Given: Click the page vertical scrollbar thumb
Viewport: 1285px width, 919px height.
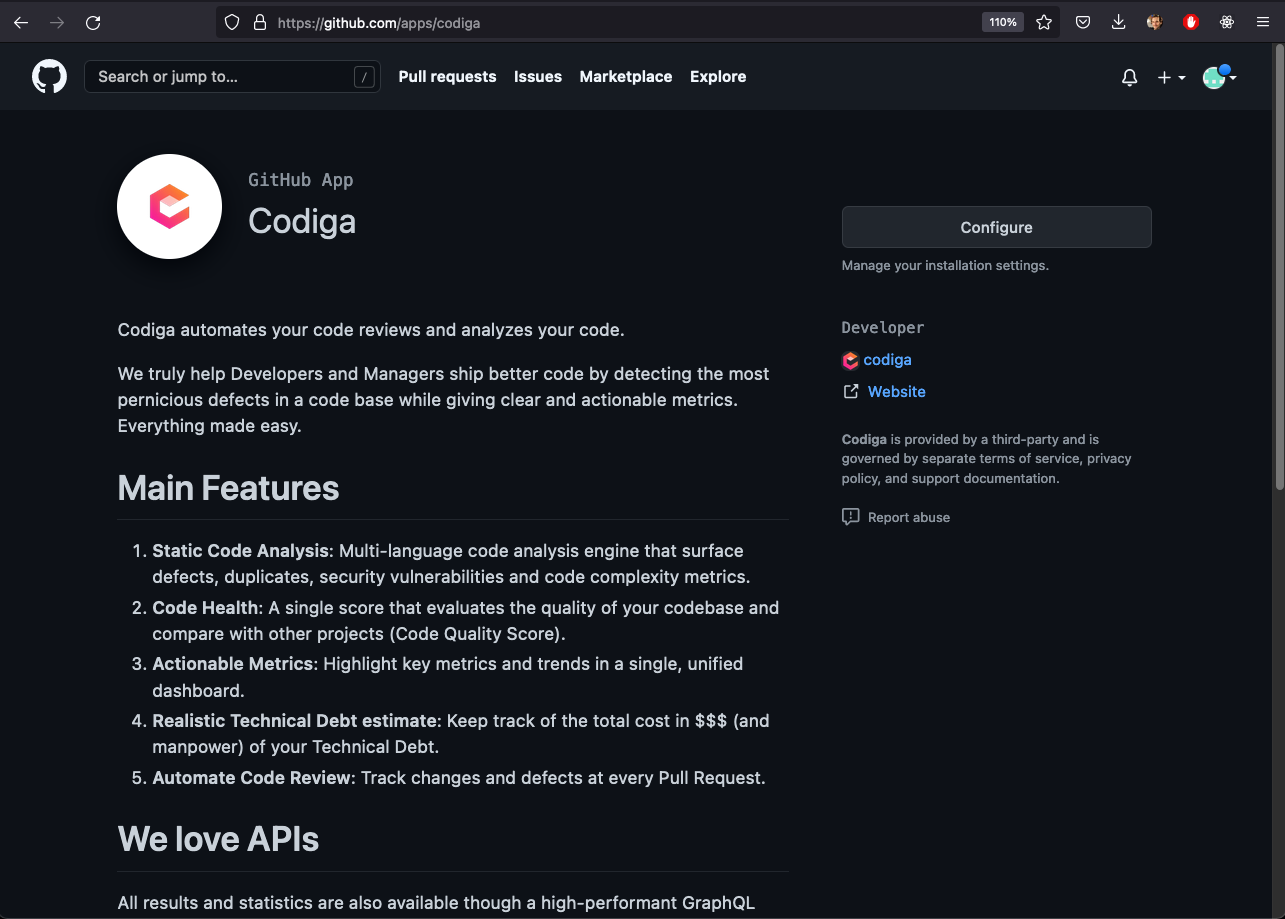Looking at the screenshot, I should tap(1279, 266).
